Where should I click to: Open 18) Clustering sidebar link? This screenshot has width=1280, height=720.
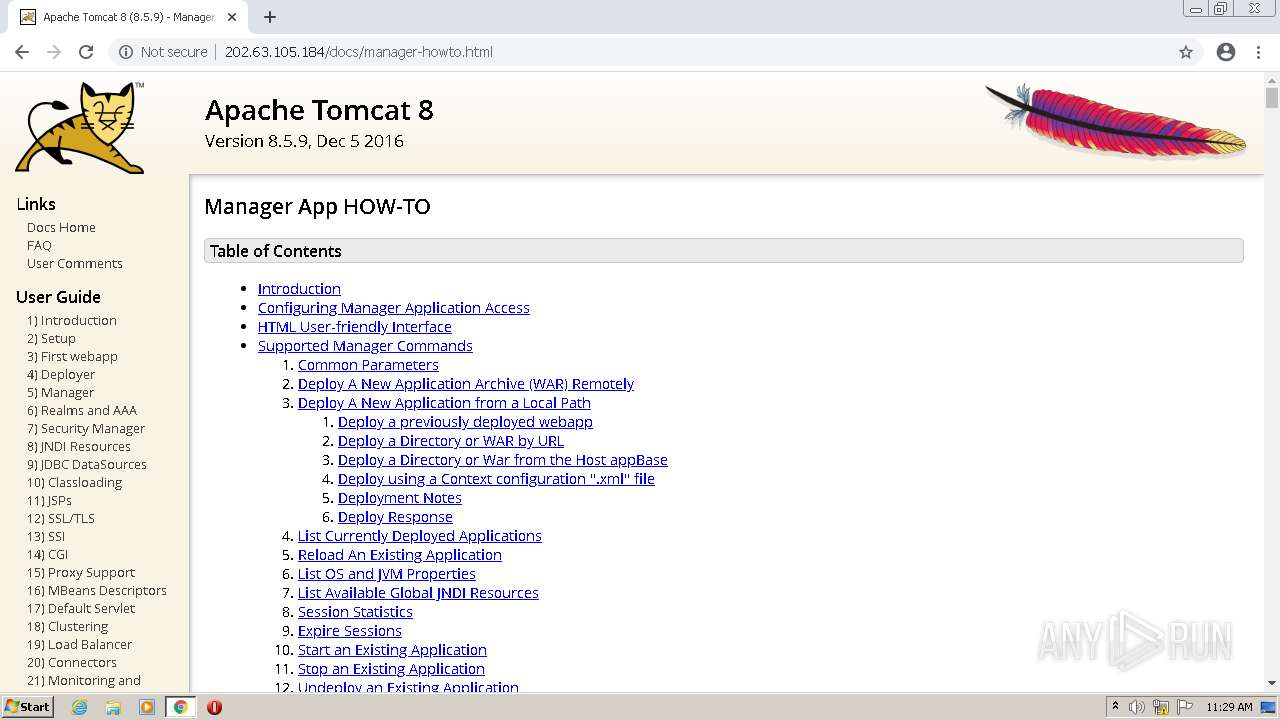[67, 626]
